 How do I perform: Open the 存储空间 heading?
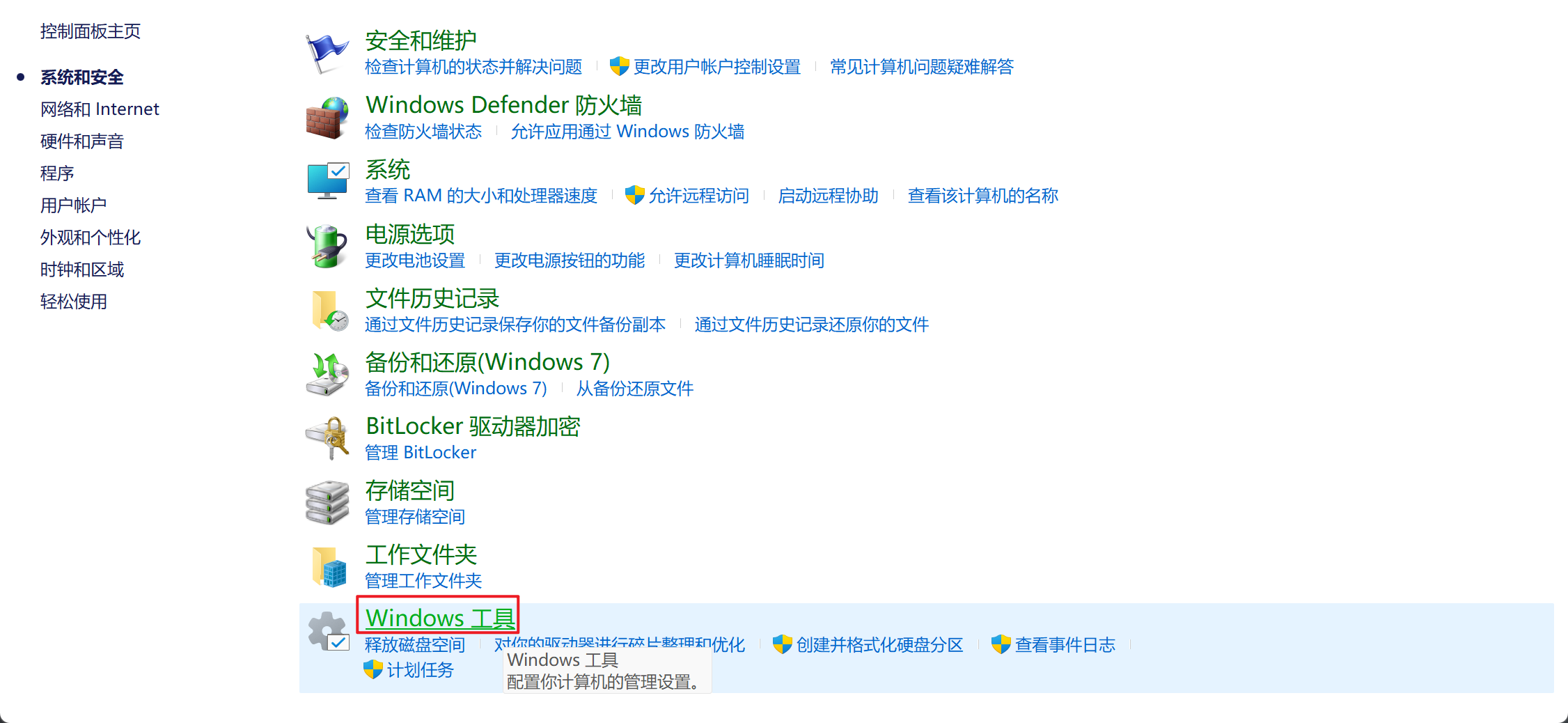(x=410, y=490)
